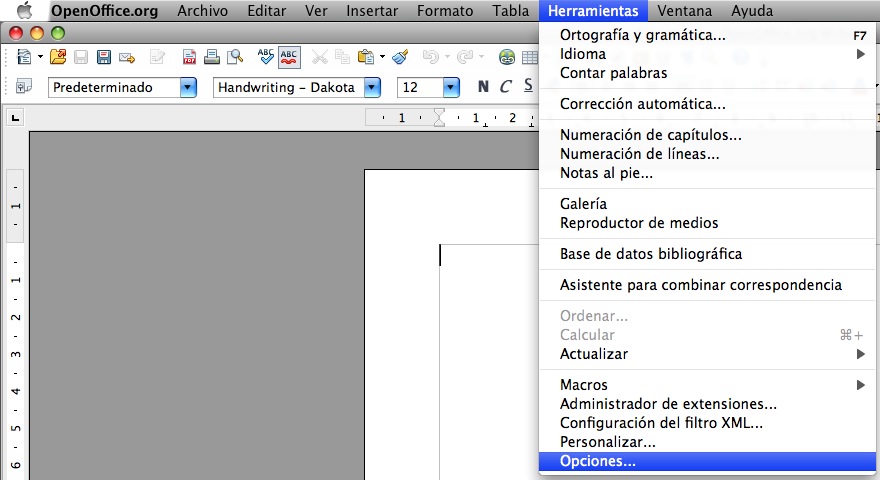
Task: Select Reproductor de medios entry
Action: coord(707,223)
